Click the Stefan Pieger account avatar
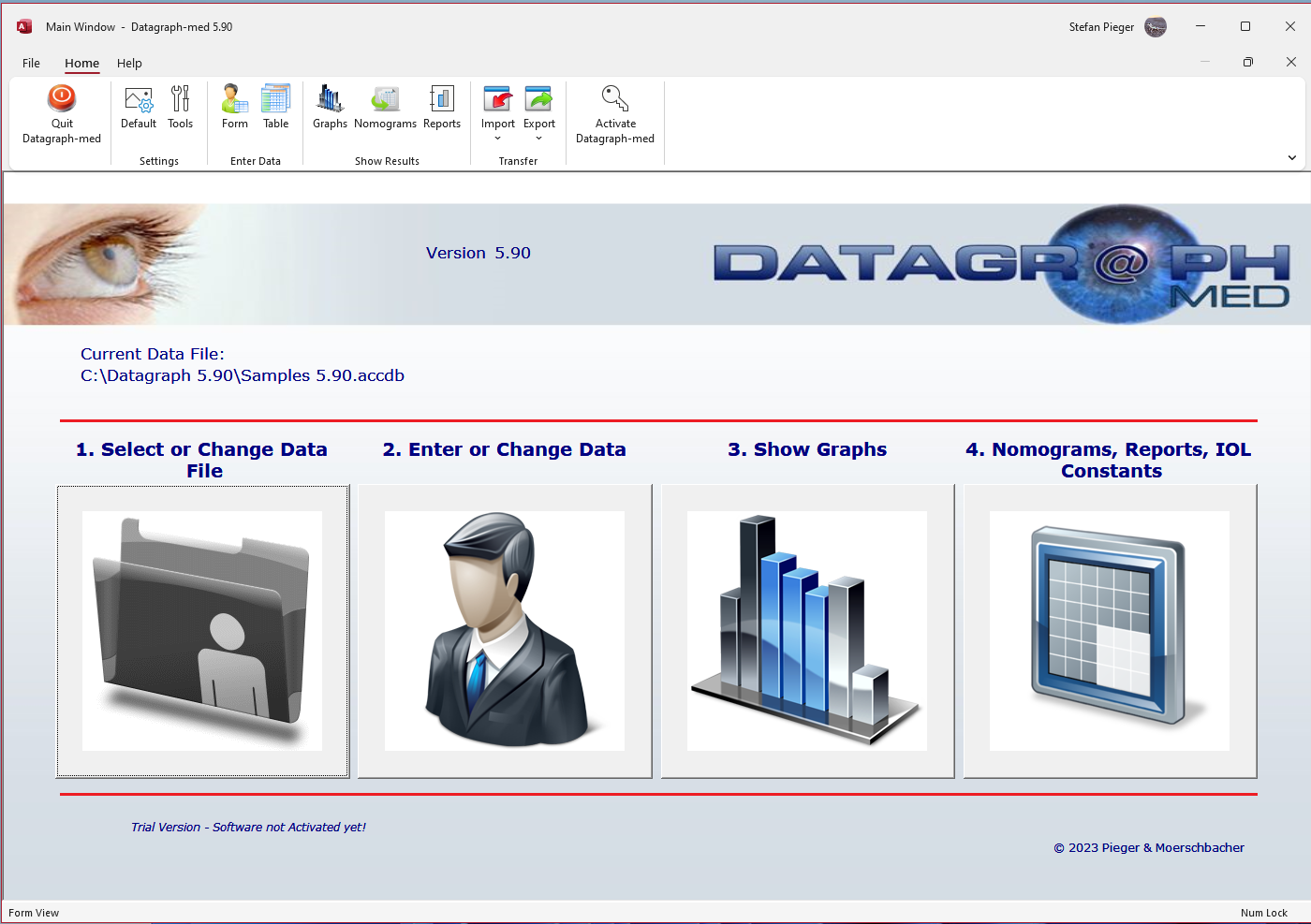Screen dimensions: 1311x924 [1156, 27]
